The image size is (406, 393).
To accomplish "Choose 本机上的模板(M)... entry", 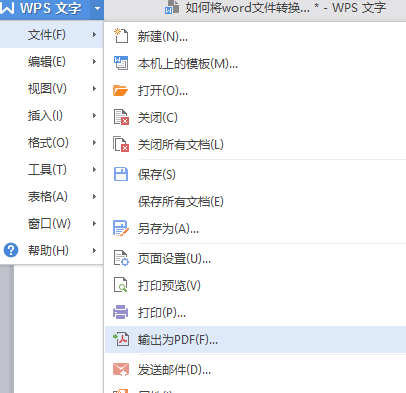I will coord(255,63).
